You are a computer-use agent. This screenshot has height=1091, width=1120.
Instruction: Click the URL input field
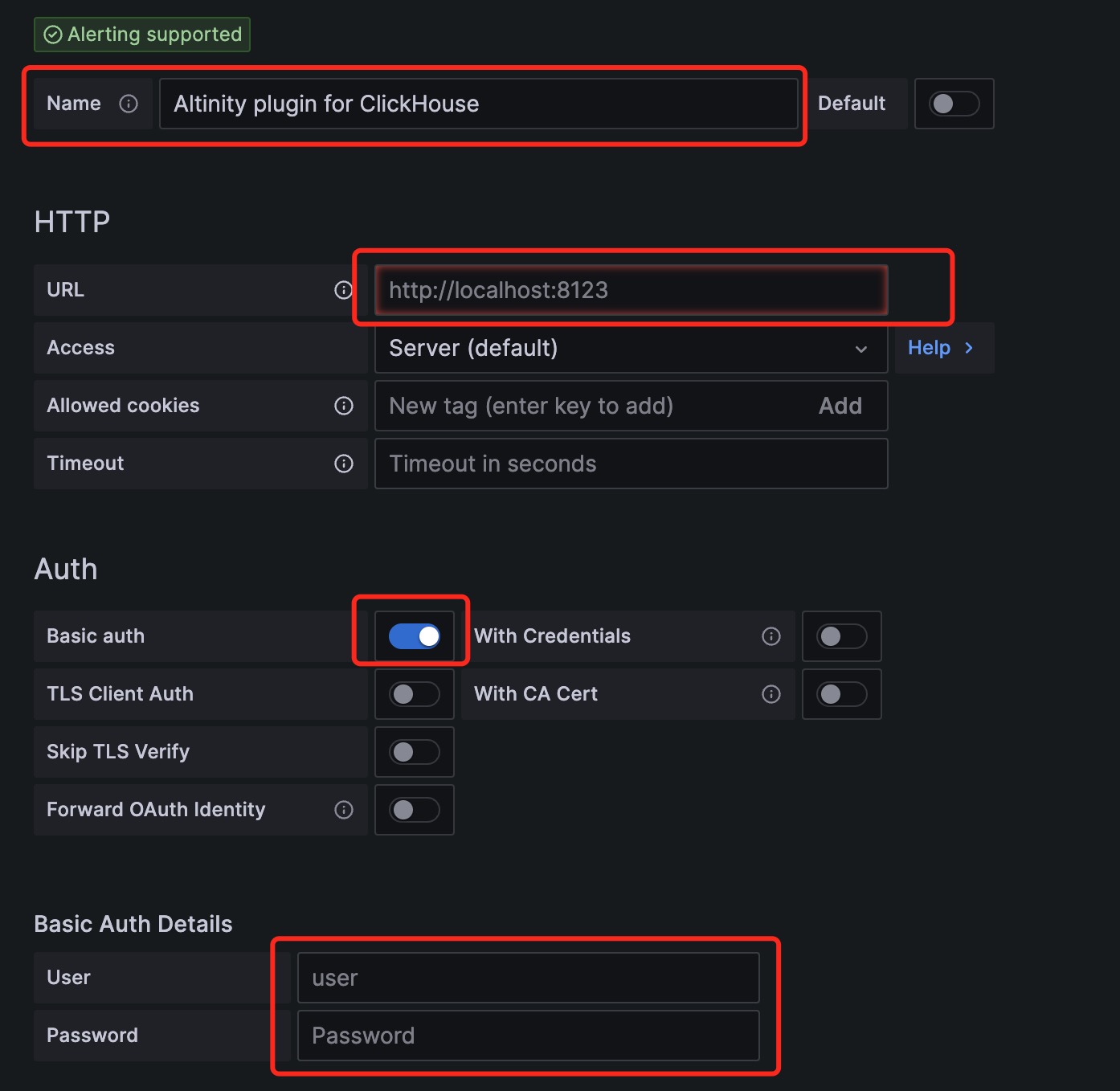click(x=631, y=290)
